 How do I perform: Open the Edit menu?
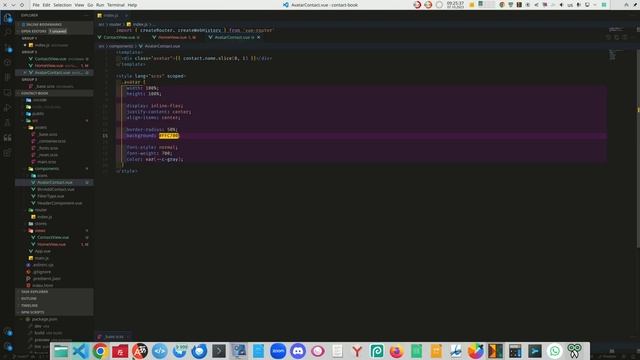pos(46,5)
